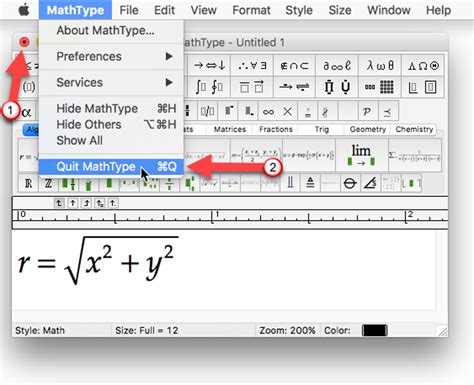Open the logical symbols palette with ∴∀∃

tap(252, 65)
